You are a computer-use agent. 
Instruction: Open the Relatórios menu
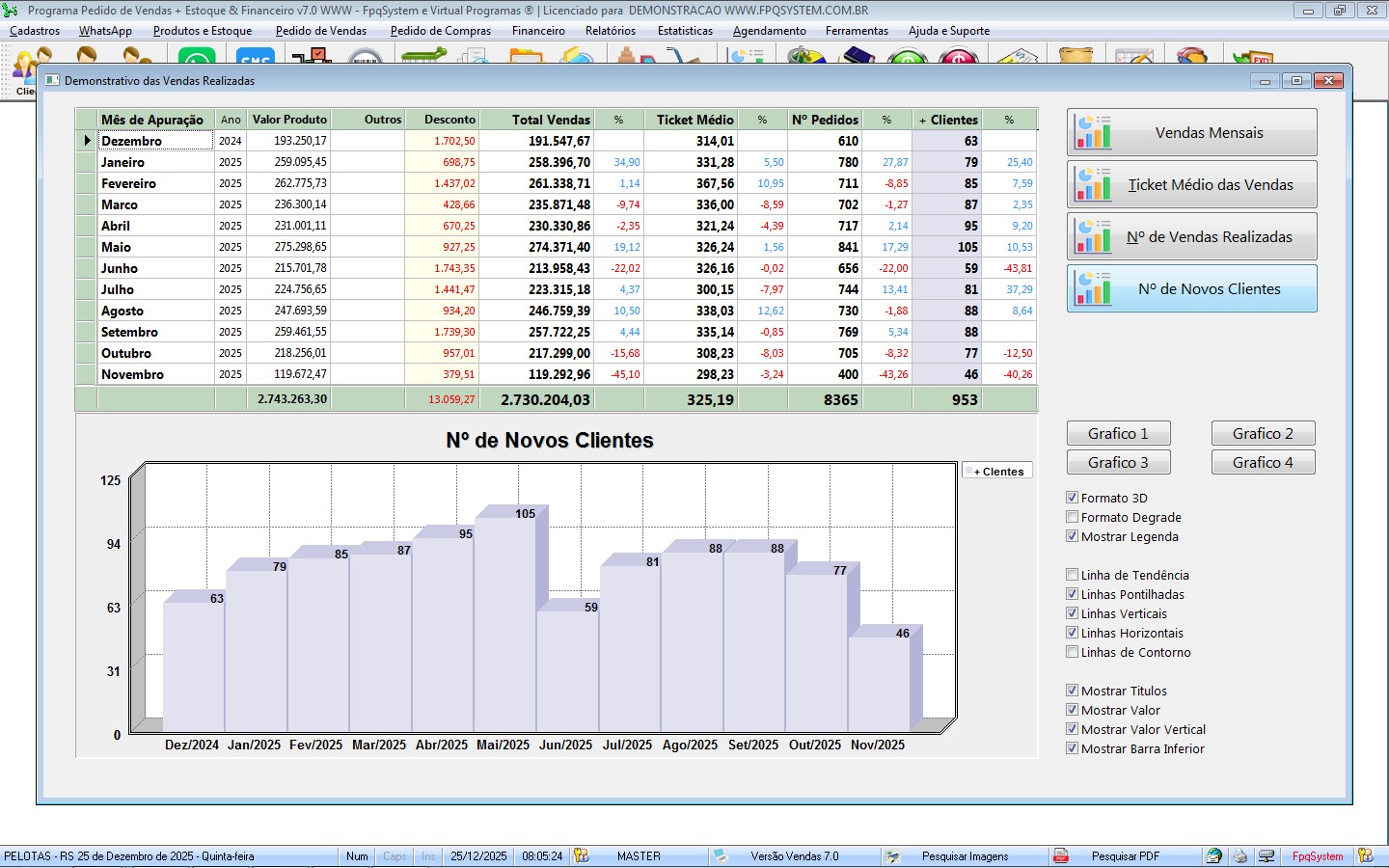pyautogui.click(x=610, y=31)
